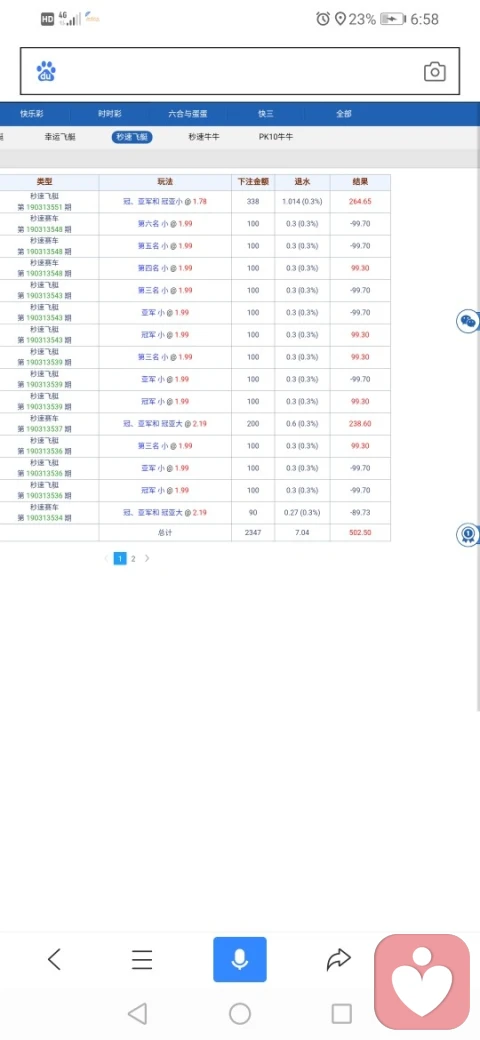This screenshot has height=1040, width=480.
Task: Tap the Android recent apps square button
Action: 341,1013
